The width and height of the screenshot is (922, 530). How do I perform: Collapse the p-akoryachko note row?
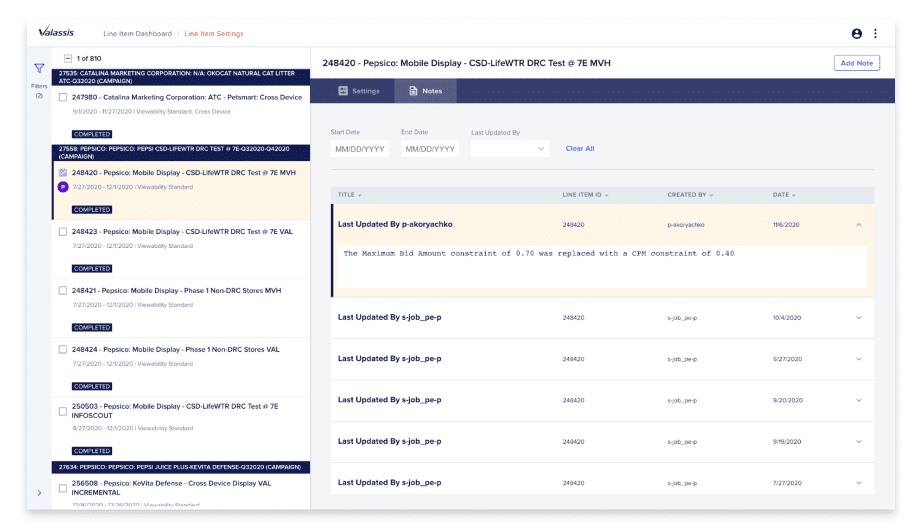click(858, 225)
